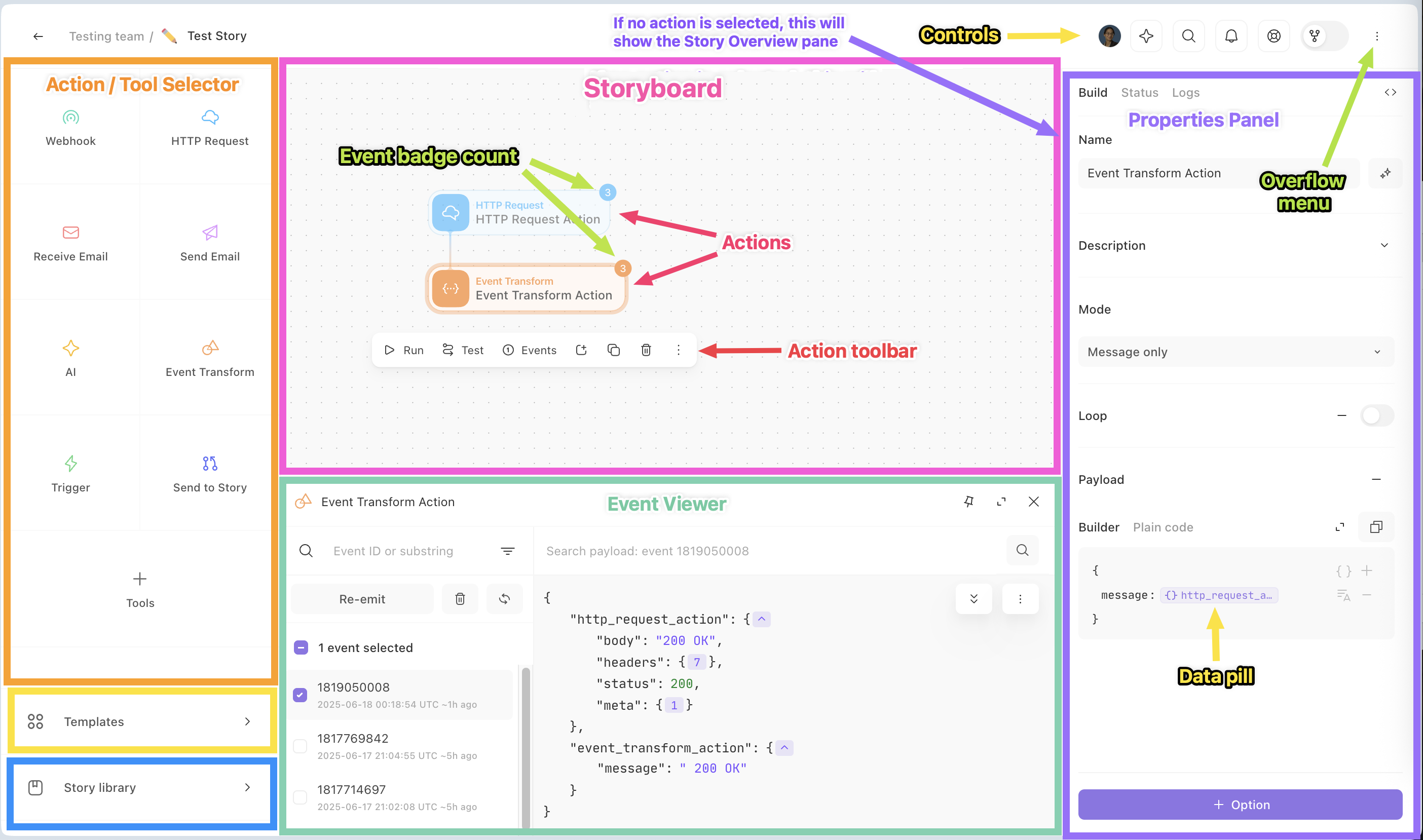
Task: Select the Send to Story action
Action: 209,475
